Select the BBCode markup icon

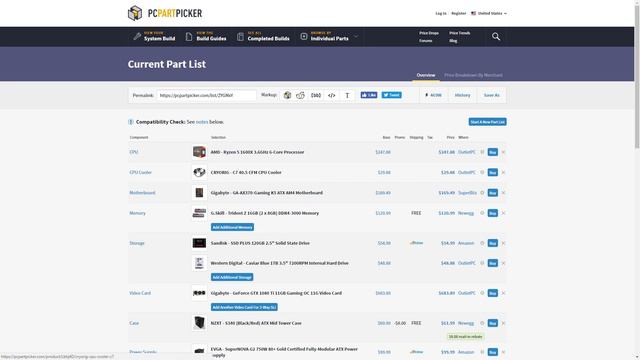coord(316,95)
